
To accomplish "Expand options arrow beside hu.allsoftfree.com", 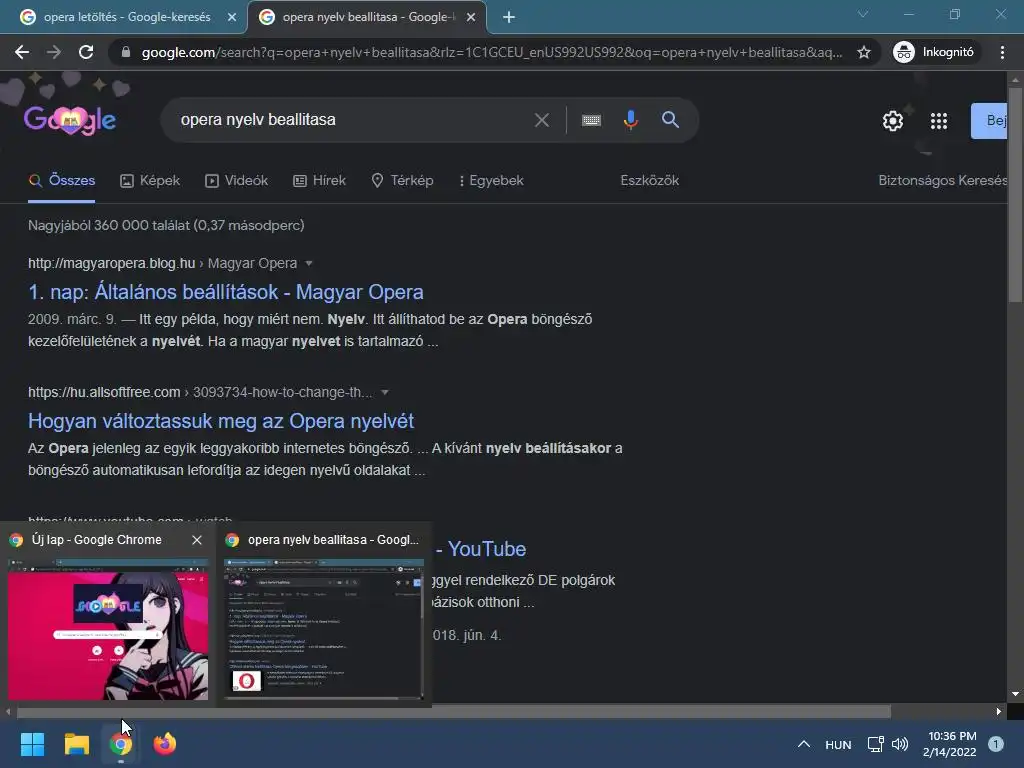I will click(385, 392).
